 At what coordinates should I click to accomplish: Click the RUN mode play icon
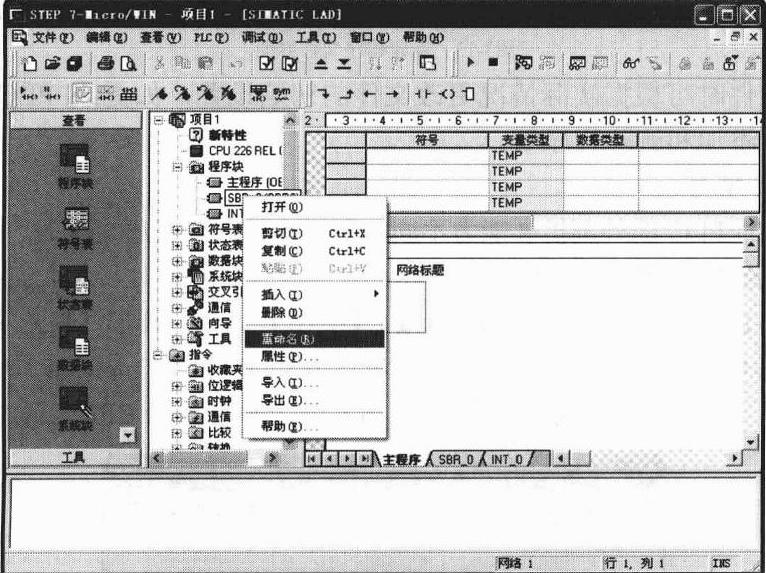470,63
